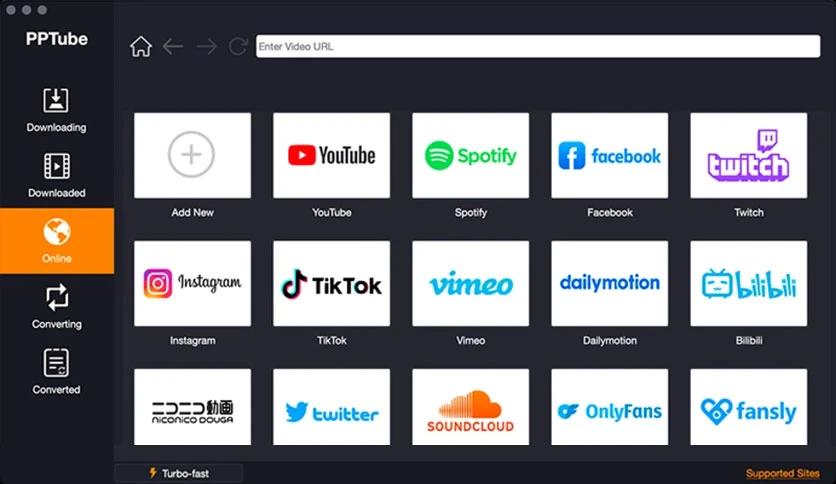Reload the page with the refresh icon
This screenshot has height=484, width=836.
point(238,47)
